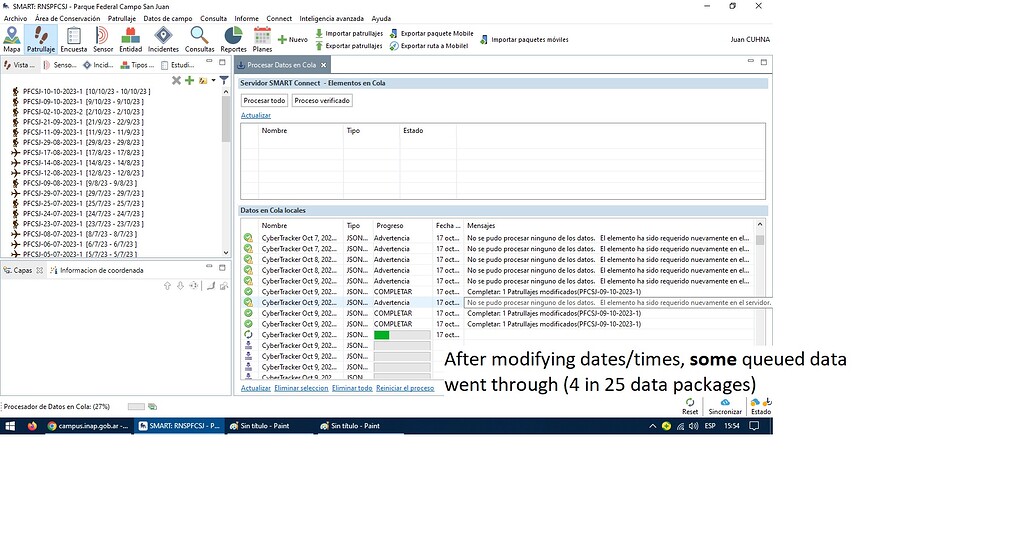Click the Reset status bar icon

pyautogui.click(x=690, y=406)
